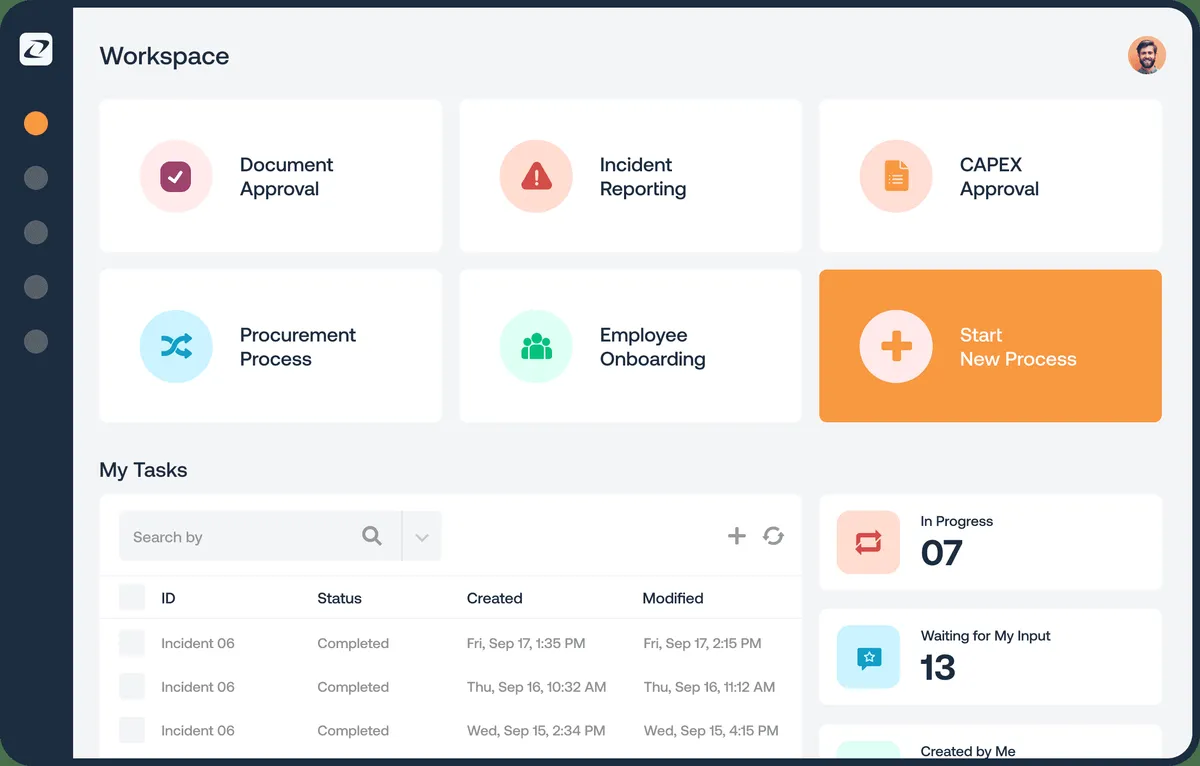Viewport: 1200px width, 766px height.
Task: Refresh the My Tasks list
Action: 773,536
